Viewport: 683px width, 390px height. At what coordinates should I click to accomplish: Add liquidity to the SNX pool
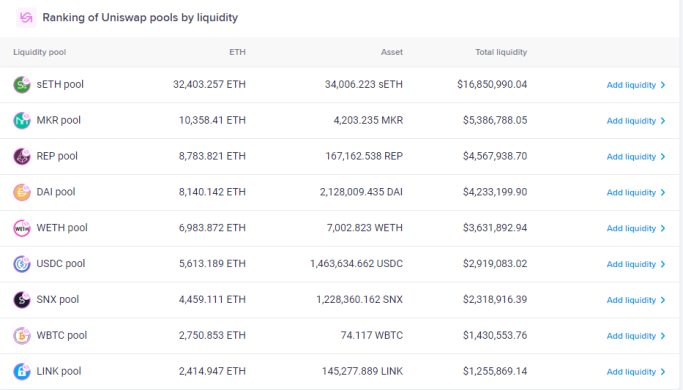tap(636, 300)
